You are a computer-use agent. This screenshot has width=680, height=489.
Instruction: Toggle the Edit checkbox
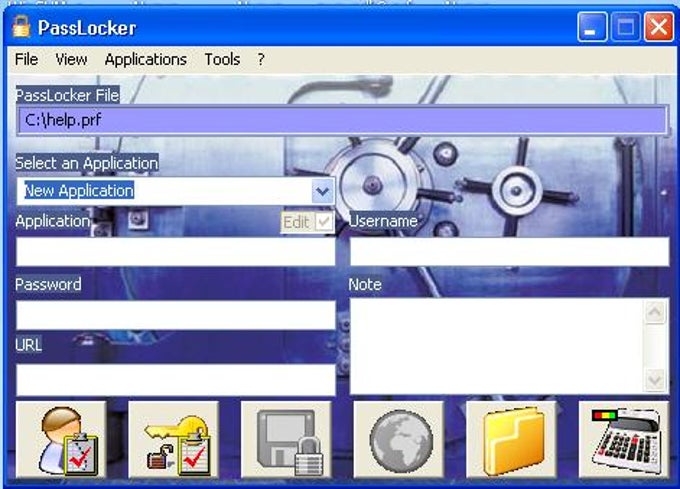[x=324, y=222]
